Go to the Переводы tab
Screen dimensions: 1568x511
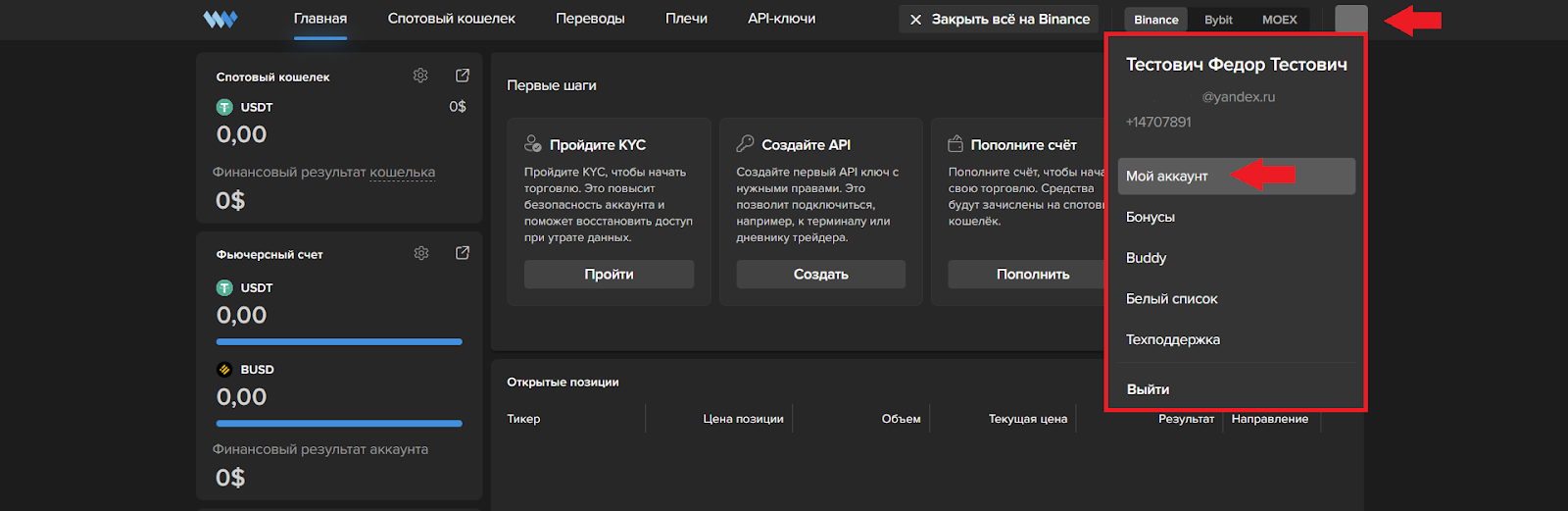(590, 19)
